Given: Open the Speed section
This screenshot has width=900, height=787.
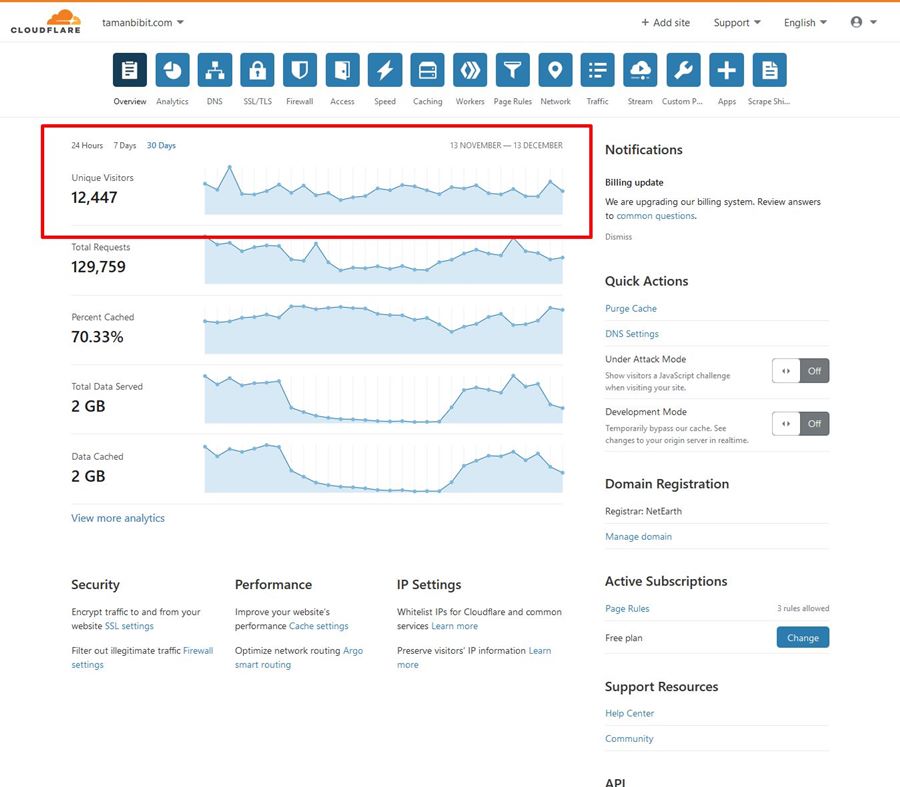Looking at the screenshot, I should (x=385, y=70).
